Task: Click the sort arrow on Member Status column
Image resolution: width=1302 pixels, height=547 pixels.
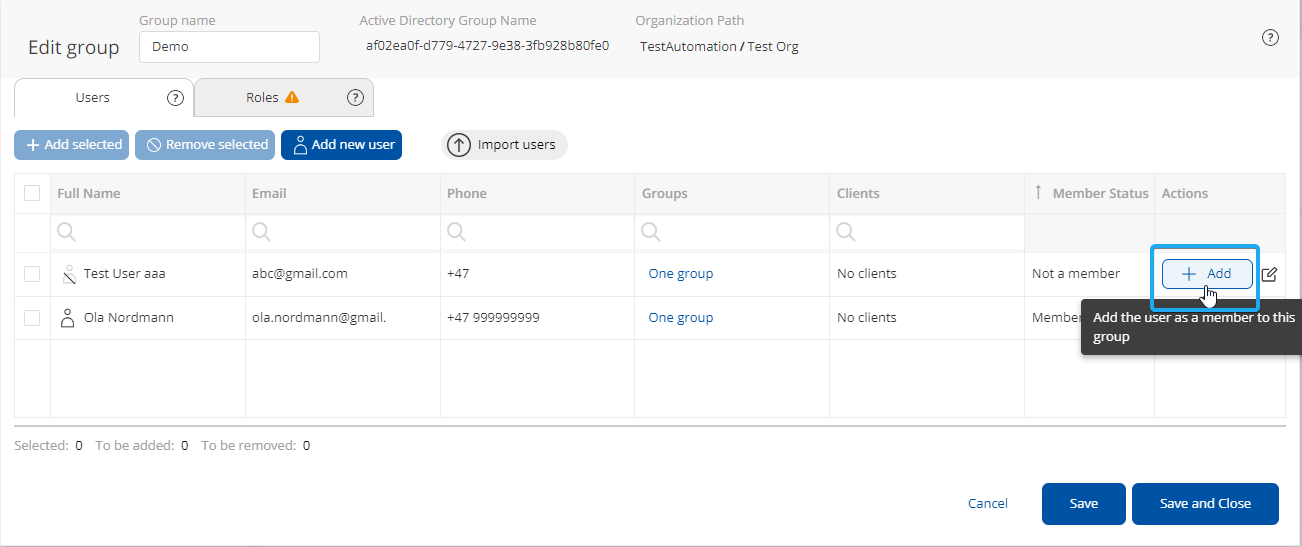Action: (1038, 193)
